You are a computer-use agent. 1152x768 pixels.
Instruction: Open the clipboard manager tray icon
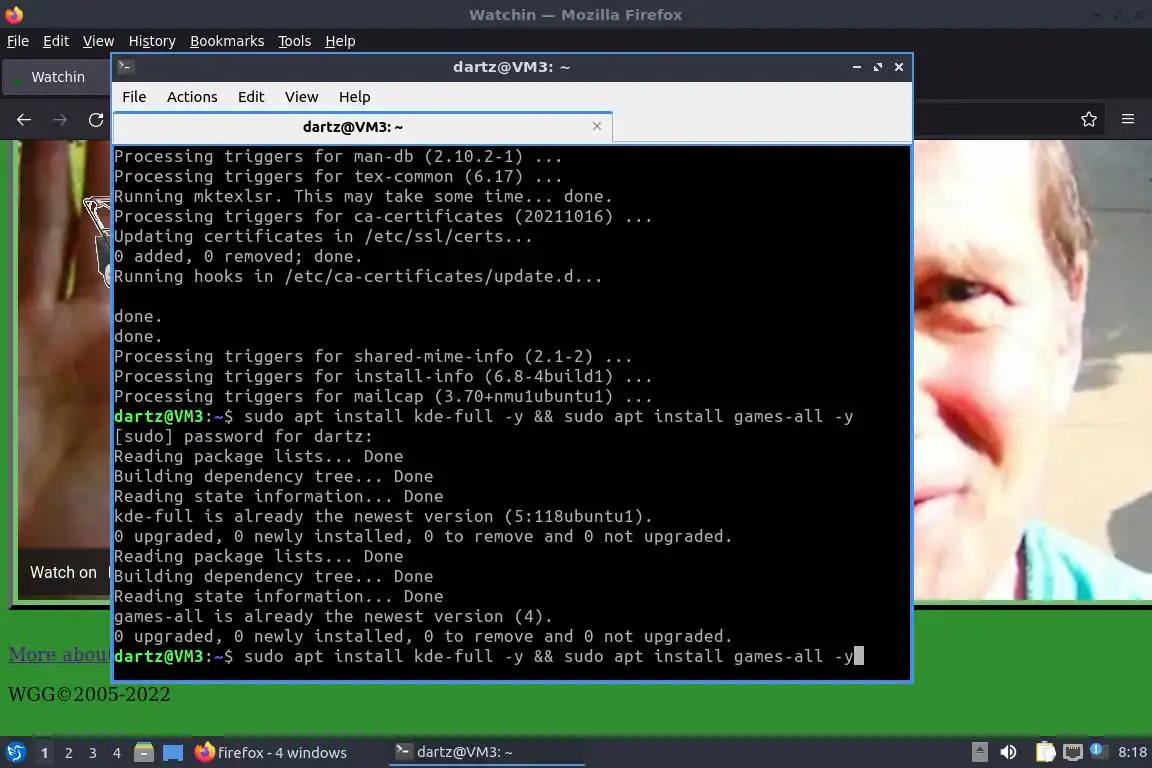pos(1045,752)
